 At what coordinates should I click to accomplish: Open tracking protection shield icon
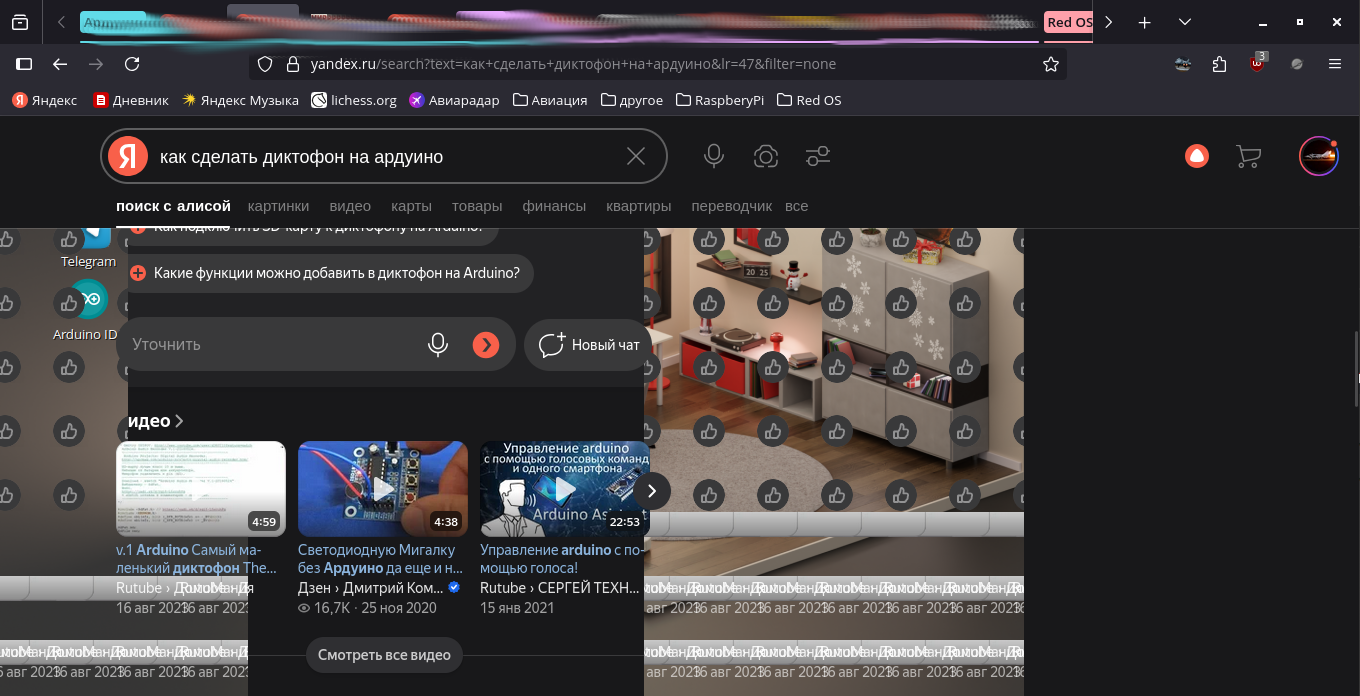(265, 64)
